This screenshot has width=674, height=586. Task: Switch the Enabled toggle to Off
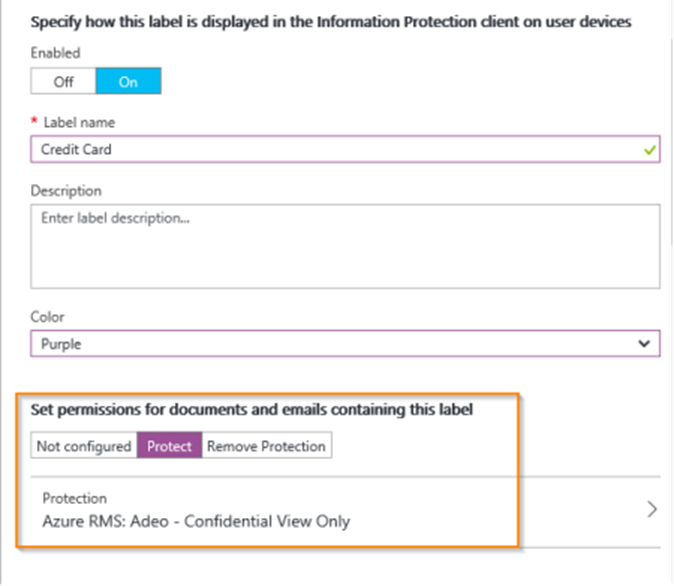coord(63,81)
